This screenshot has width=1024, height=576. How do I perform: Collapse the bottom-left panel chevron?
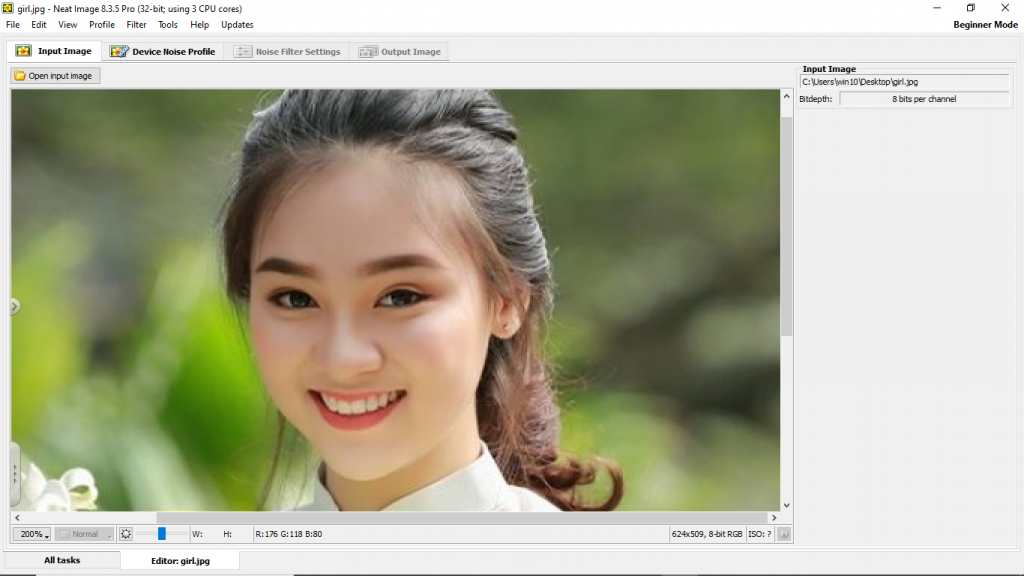pyautogui.click(x=15, y=470)
